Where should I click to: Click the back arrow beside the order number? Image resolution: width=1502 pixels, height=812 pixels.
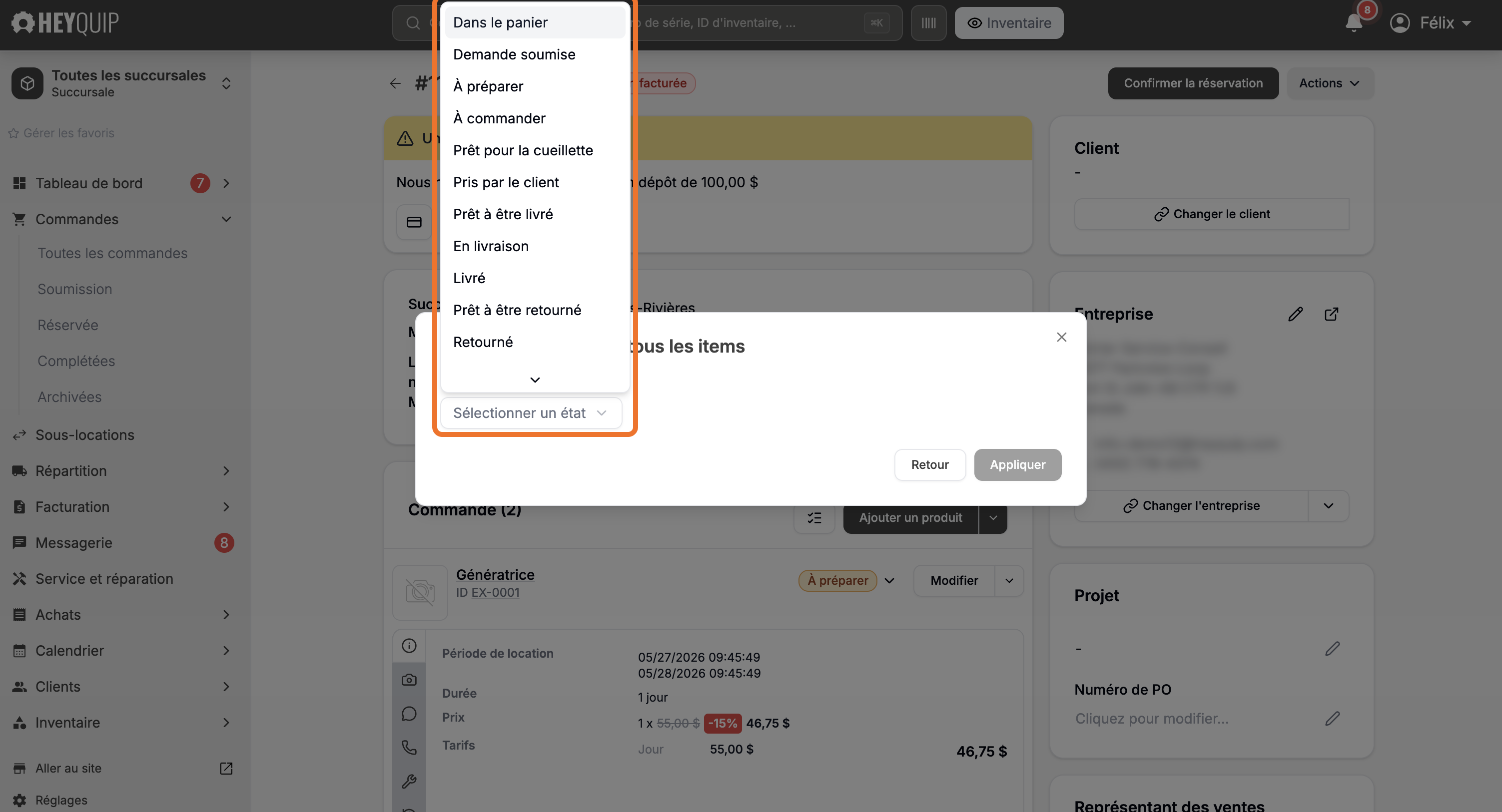395,83
